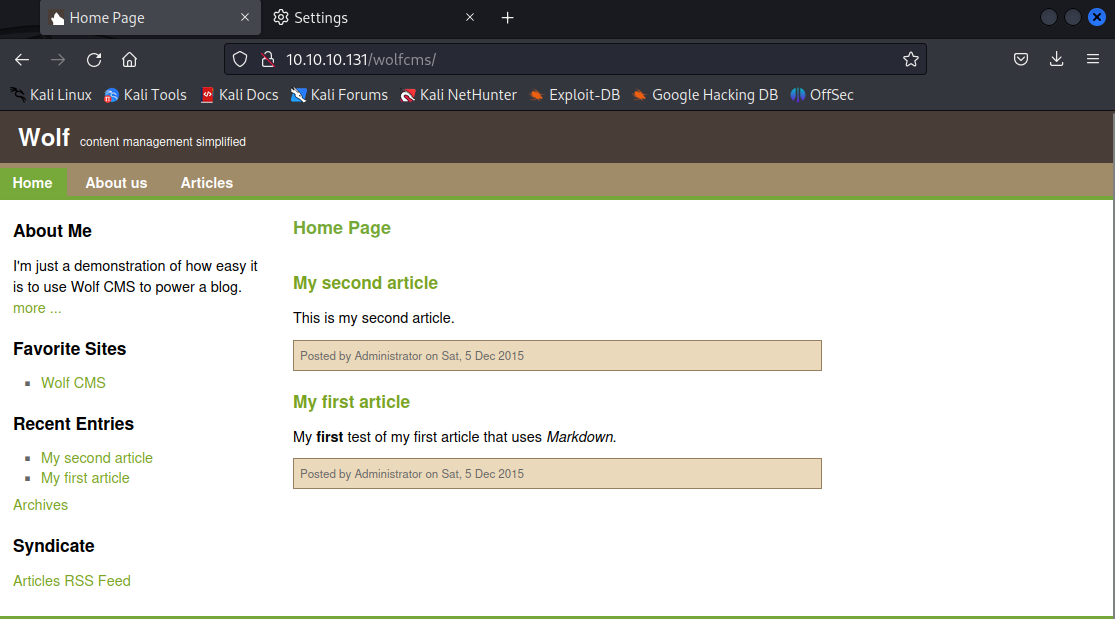The width and height of the screenshot is (1115, 619).
Task: Reload the current page
Action: pos(94,59)
